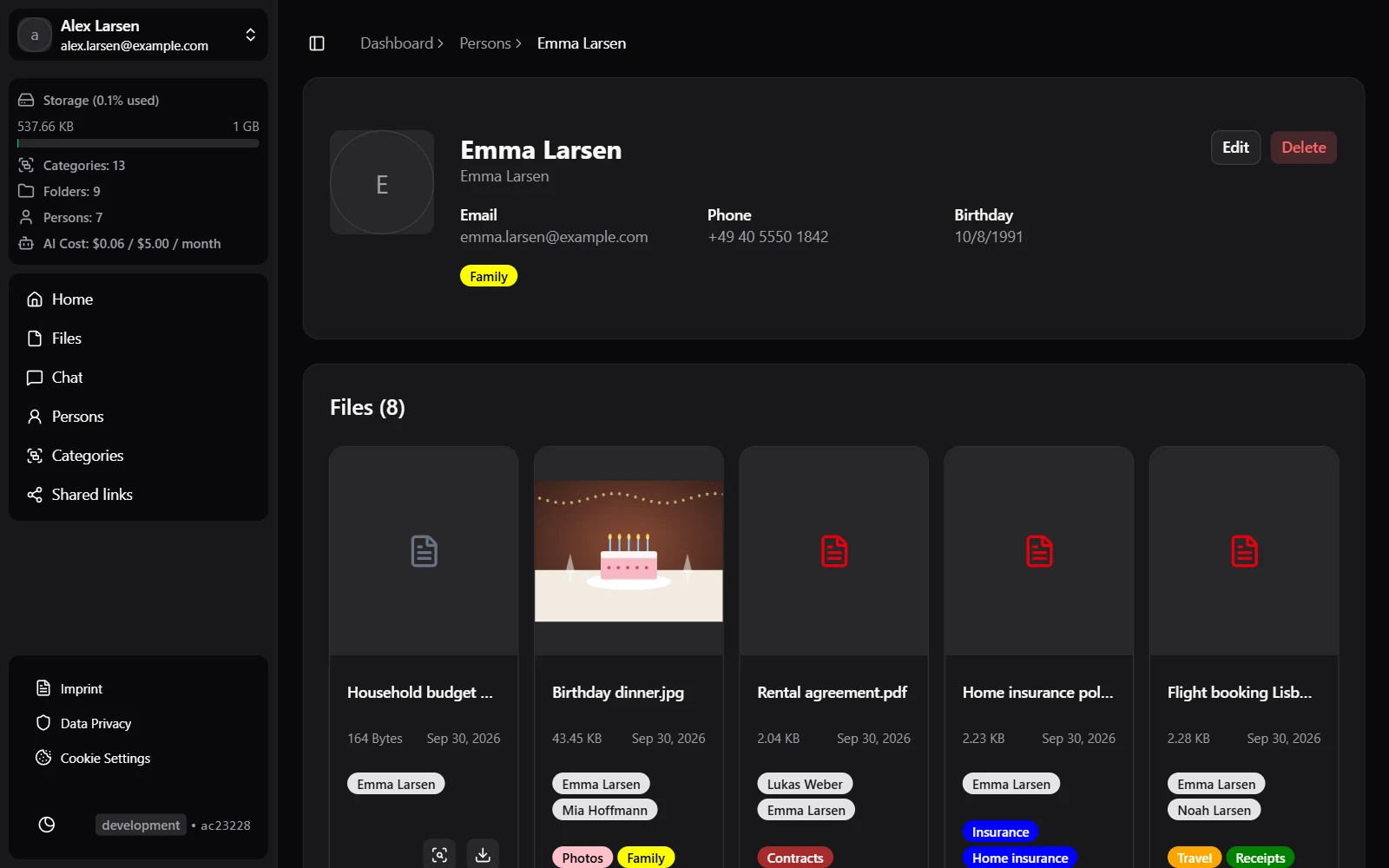The height and width of the screenshot is (868, 1389).
Task: Click the Data Privacy shield icon
Action: [43, 723]
